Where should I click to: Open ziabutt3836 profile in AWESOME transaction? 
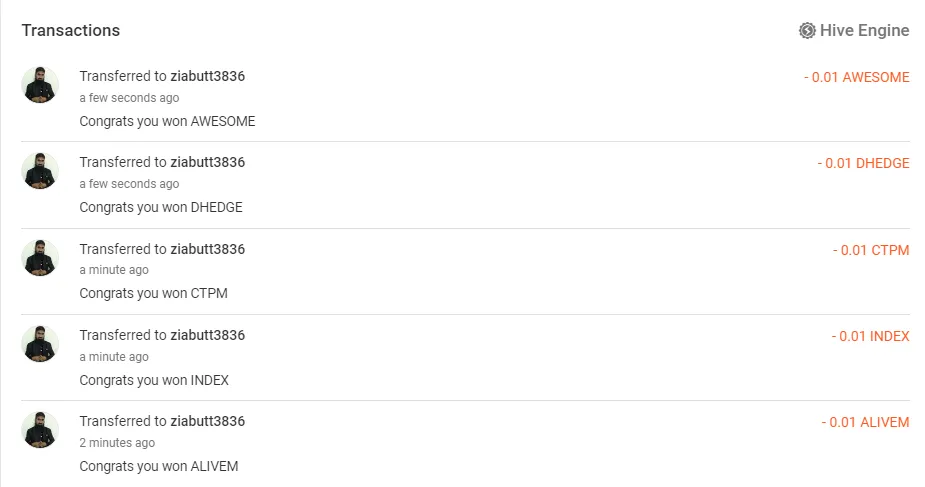(x=208, y=76)
